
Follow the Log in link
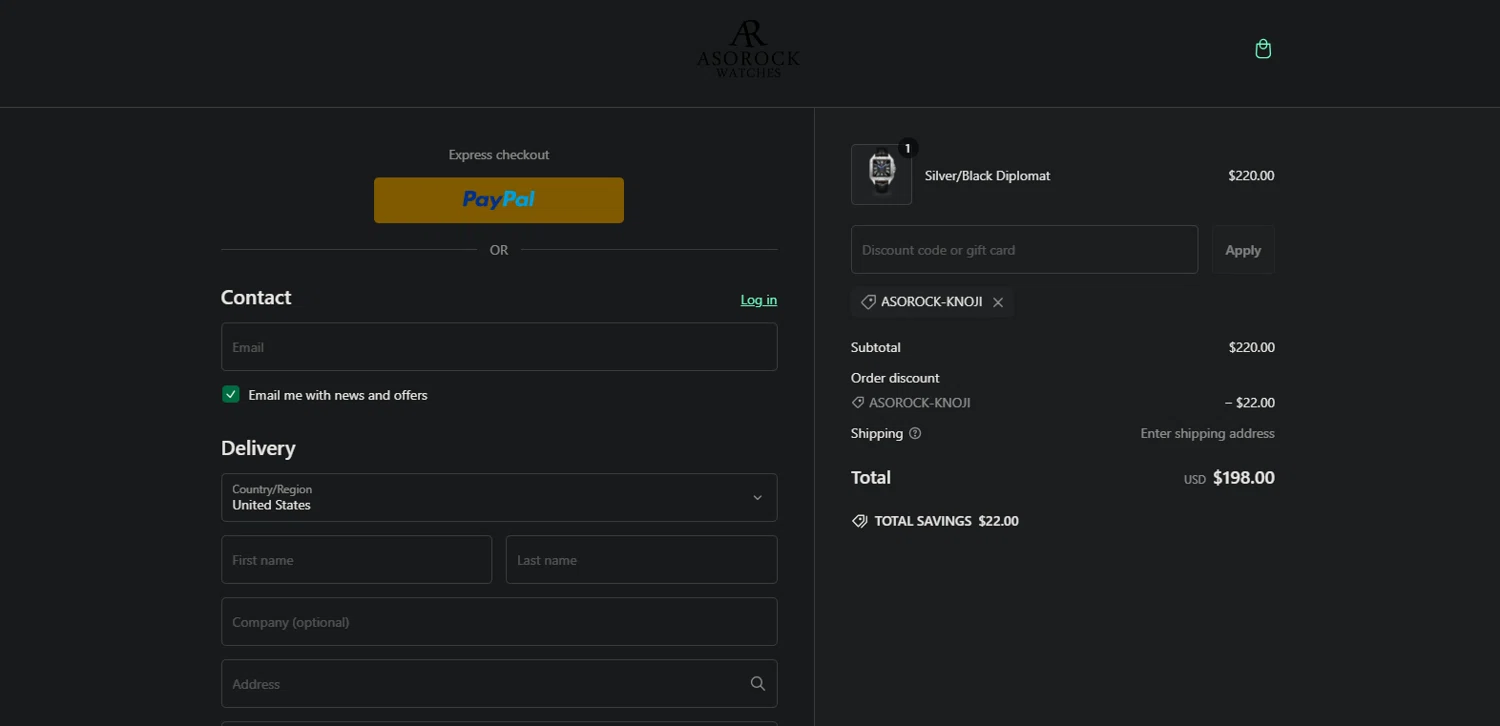click(x=758, y=300)
